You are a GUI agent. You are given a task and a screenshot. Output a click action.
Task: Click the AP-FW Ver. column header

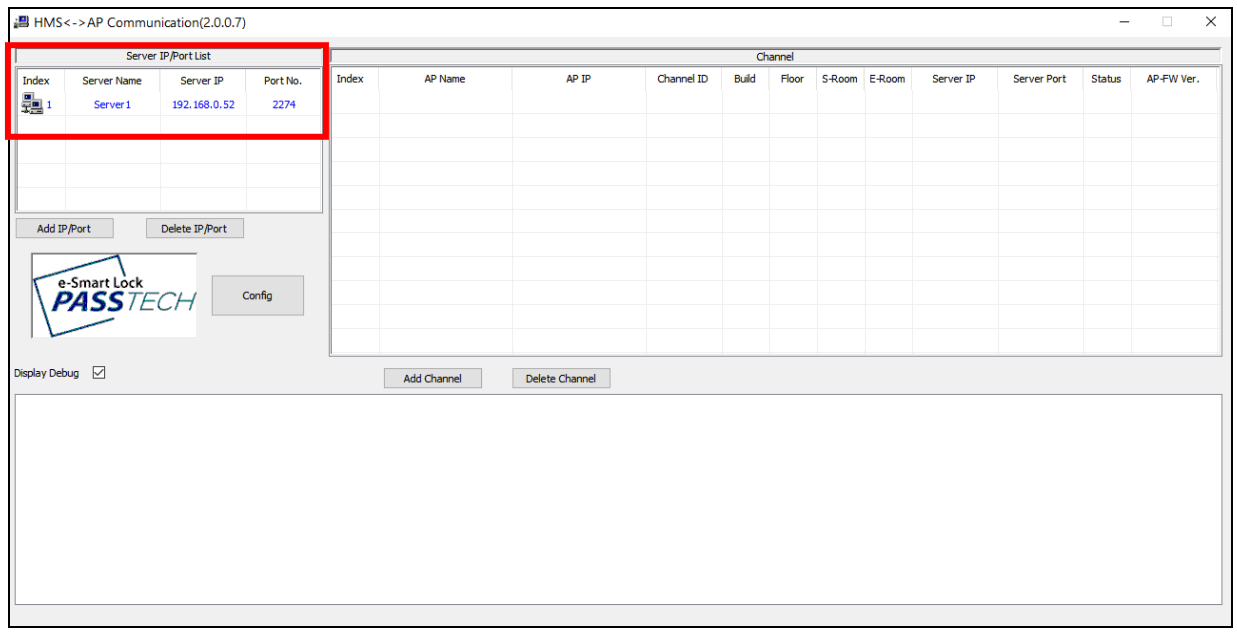(x=1173, y=79)
